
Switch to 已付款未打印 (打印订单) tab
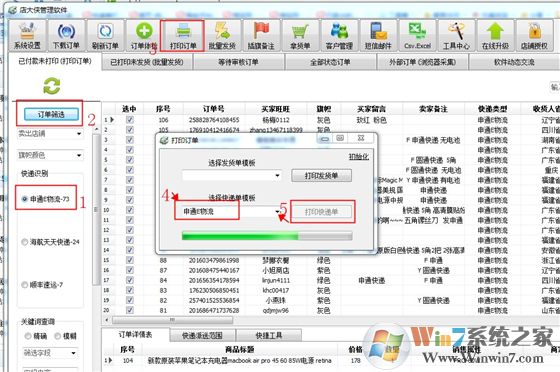pyautogui.click(x=55, y=61)
